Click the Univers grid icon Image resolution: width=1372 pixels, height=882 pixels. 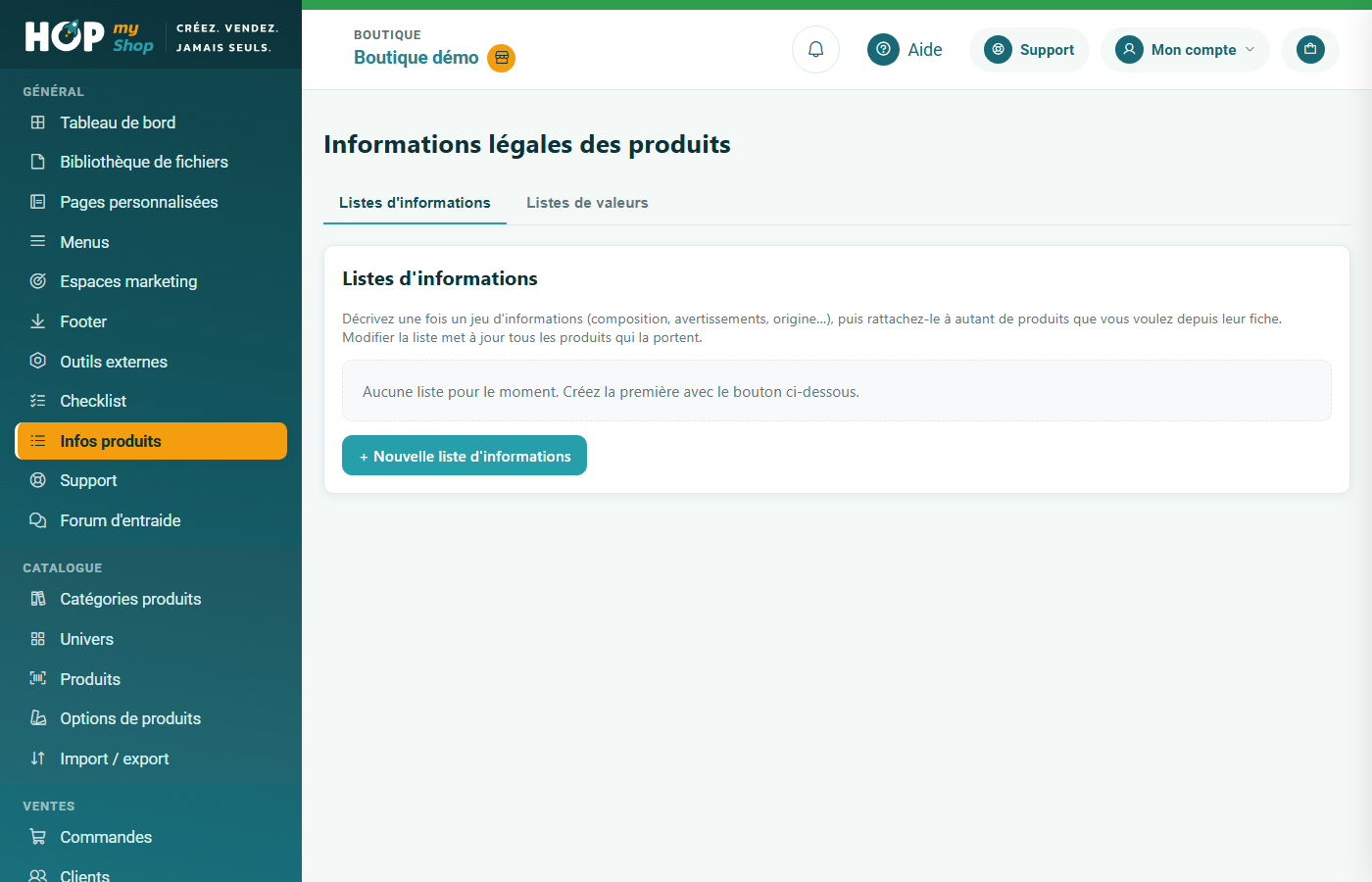(38, 639)
